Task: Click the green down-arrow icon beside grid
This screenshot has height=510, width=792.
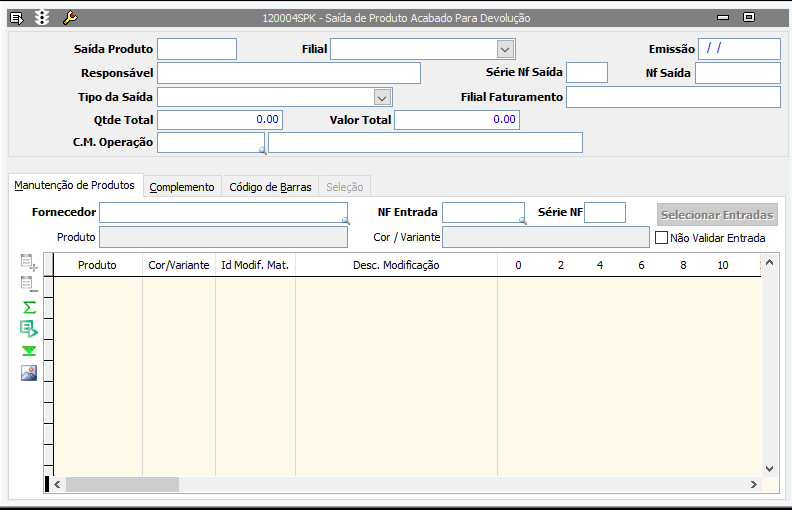Action: click(x=29, y=350)
